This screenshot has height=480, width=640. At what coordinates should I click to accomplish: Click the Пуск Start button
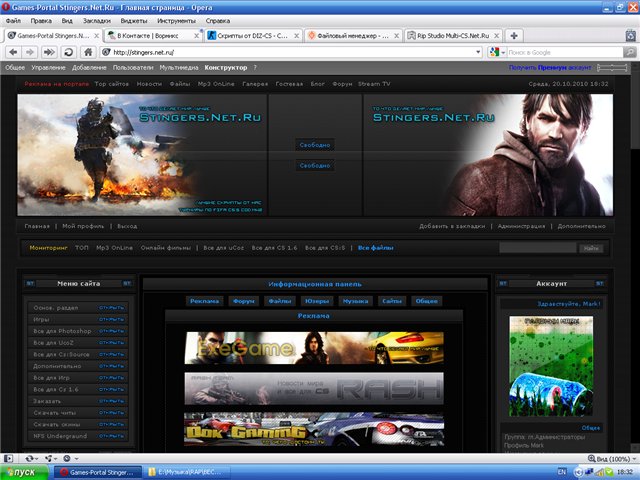pos(24,472)
